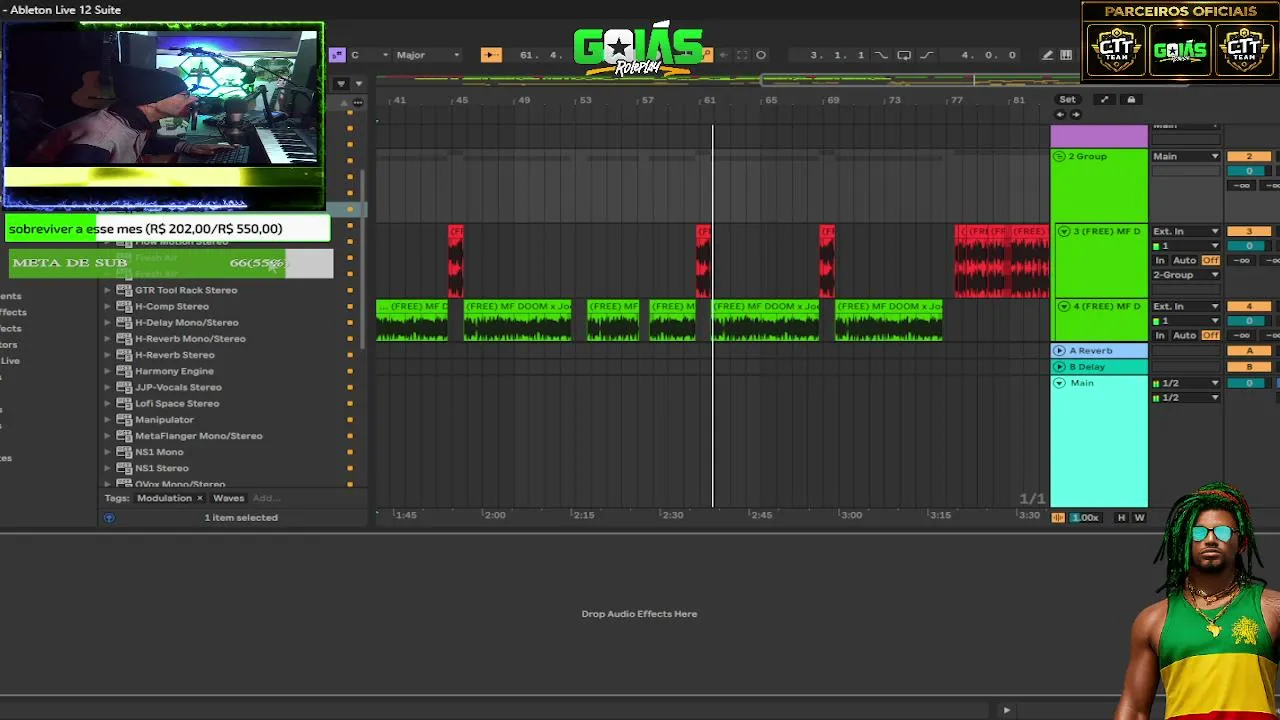Open track 3 output 2-Group dropdown
The width and height of the screenshot is (1280, 720).
[1186, 275]
